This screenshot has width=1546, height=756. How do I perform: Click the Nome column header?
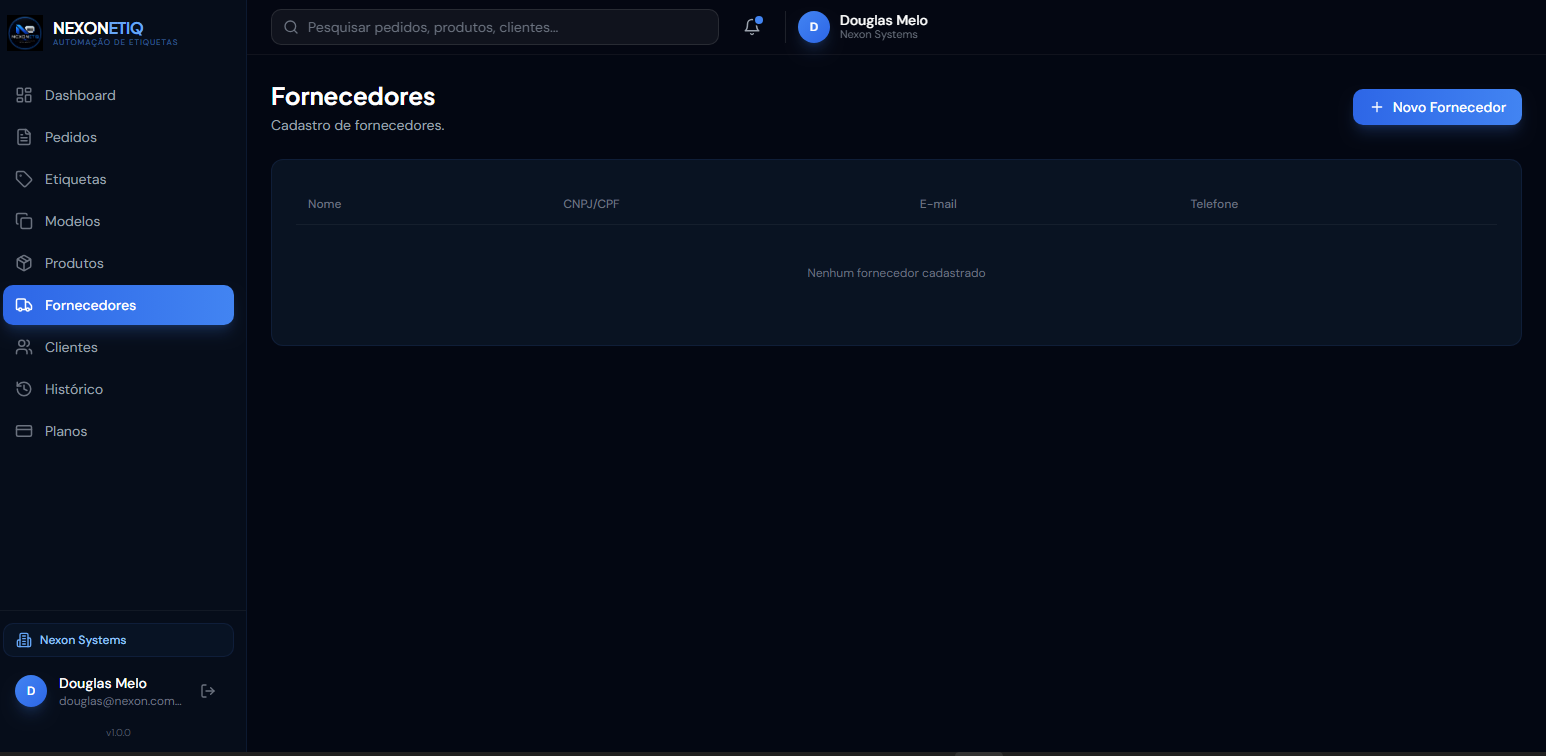(x=325, y=204)
